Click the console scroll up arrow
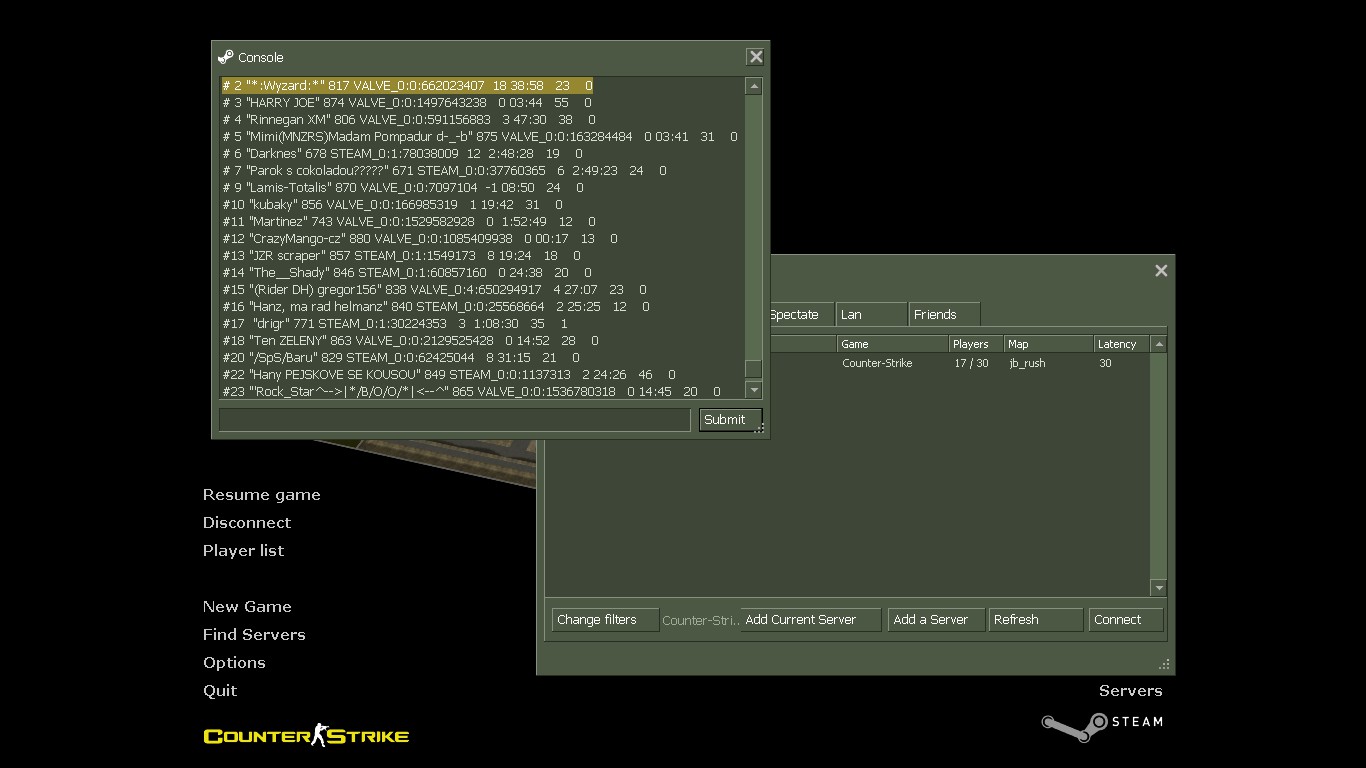This screenshot has height=768, width=1366. coord(754,87)
